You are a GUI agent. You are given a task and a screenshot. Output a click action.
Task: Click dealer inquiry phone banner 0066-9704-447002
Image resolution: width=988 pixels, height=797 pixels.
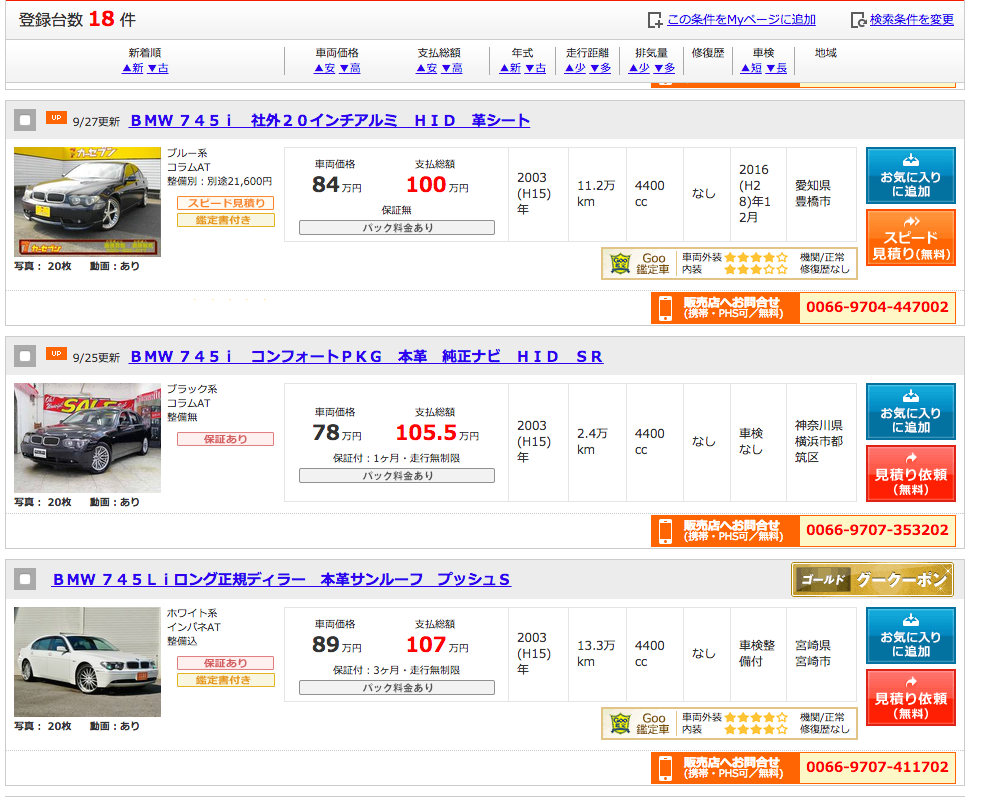(x=803, y=307)
